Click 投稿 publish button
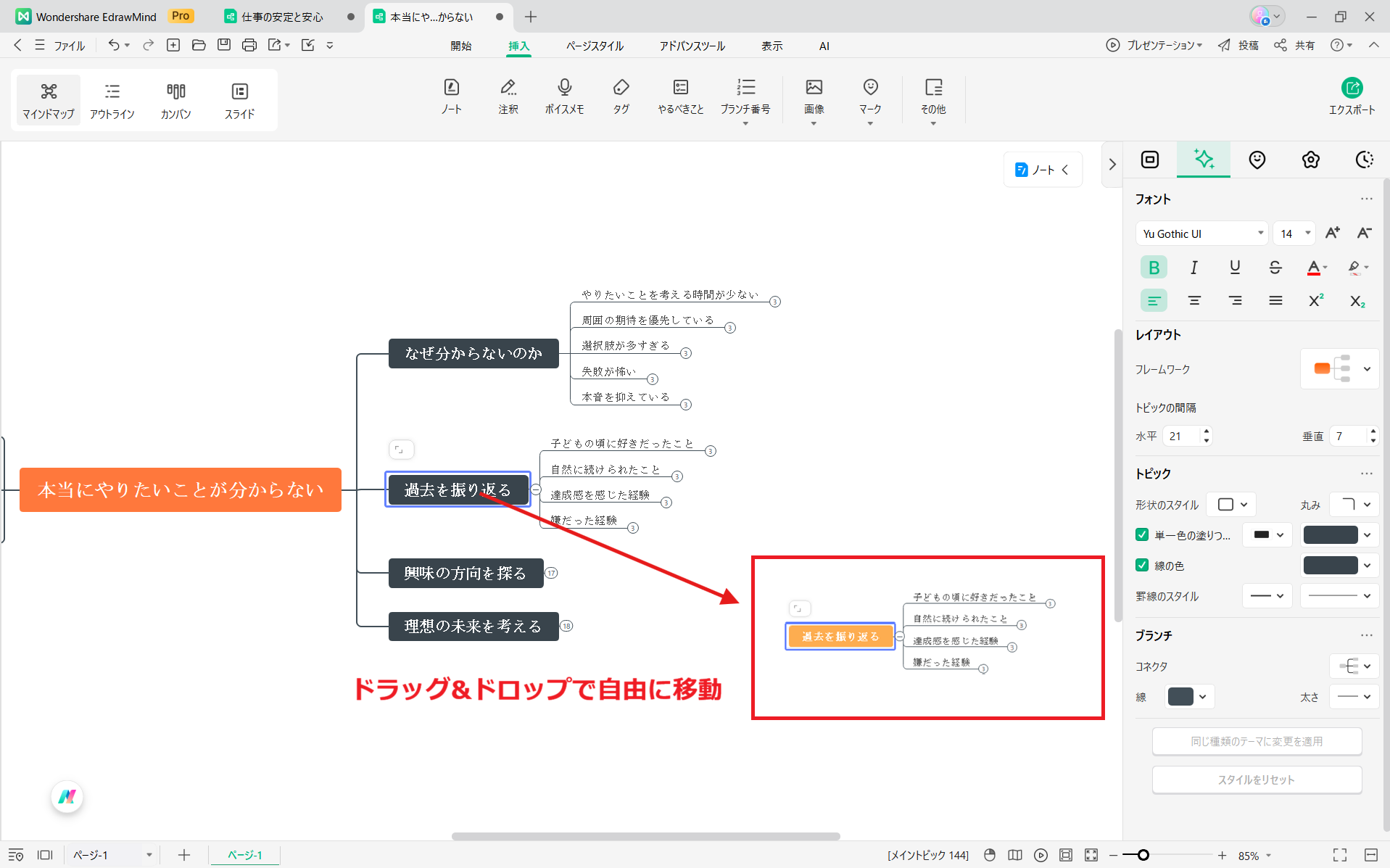This screenshot has width=1390, height=868. (1238, 45)
